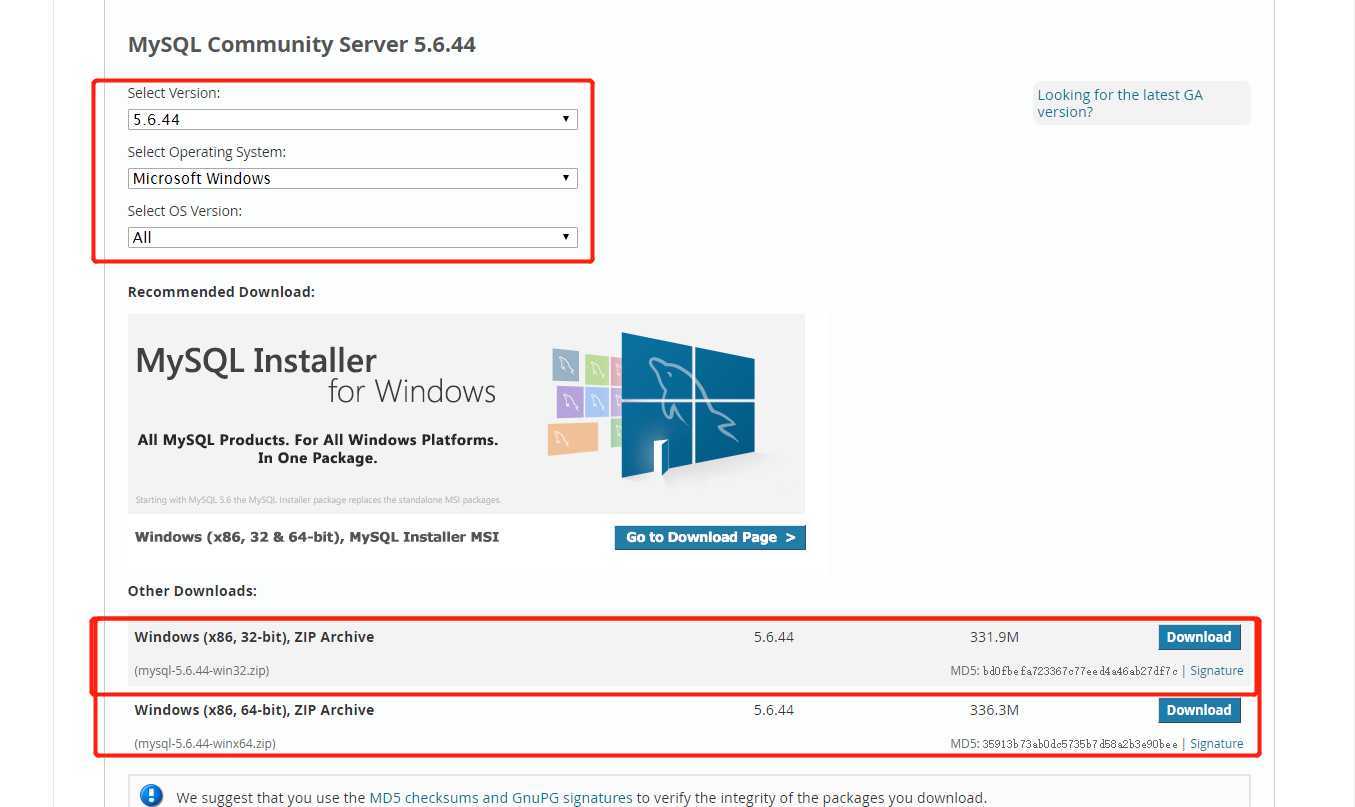Click the Windows logo graphic in the banner
The width and height of the screenshot is (1355, 807).
(x=686, y=405)
